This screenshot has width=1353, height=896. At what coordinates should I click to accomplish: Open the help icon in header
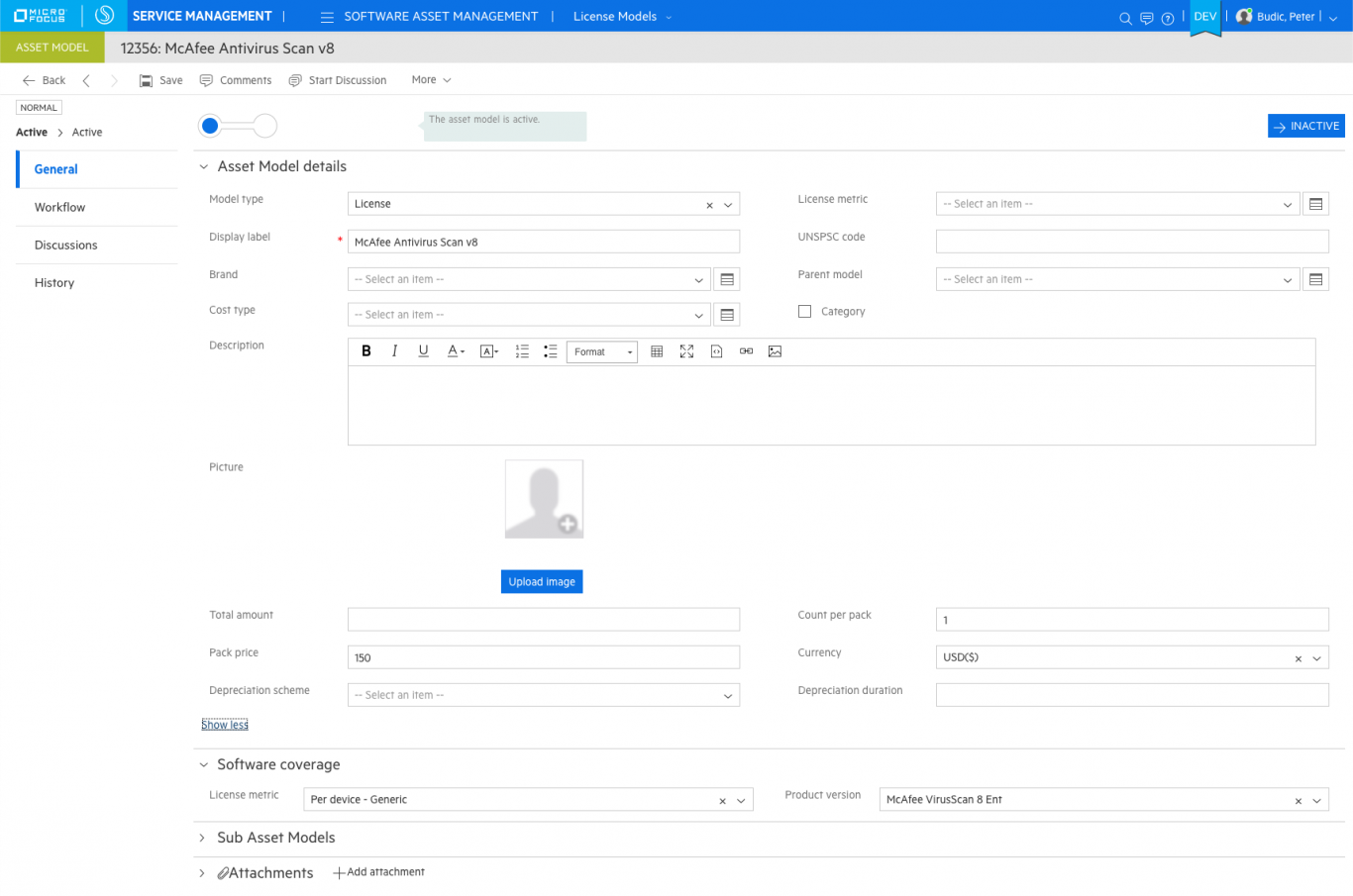[1168, 18]
